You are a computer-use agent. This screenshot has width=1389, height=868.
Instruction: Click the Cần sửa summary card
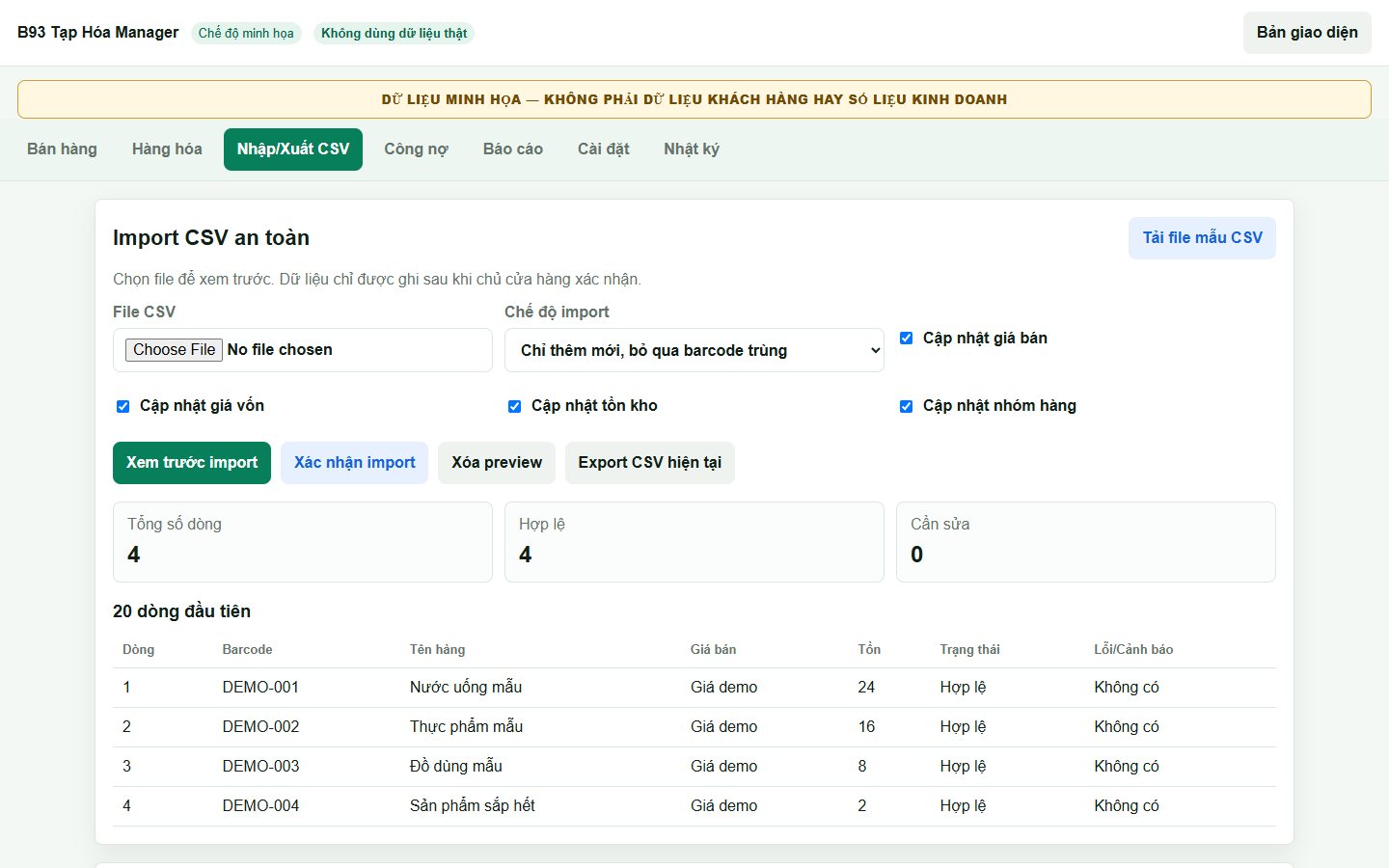coord(1086,542)
